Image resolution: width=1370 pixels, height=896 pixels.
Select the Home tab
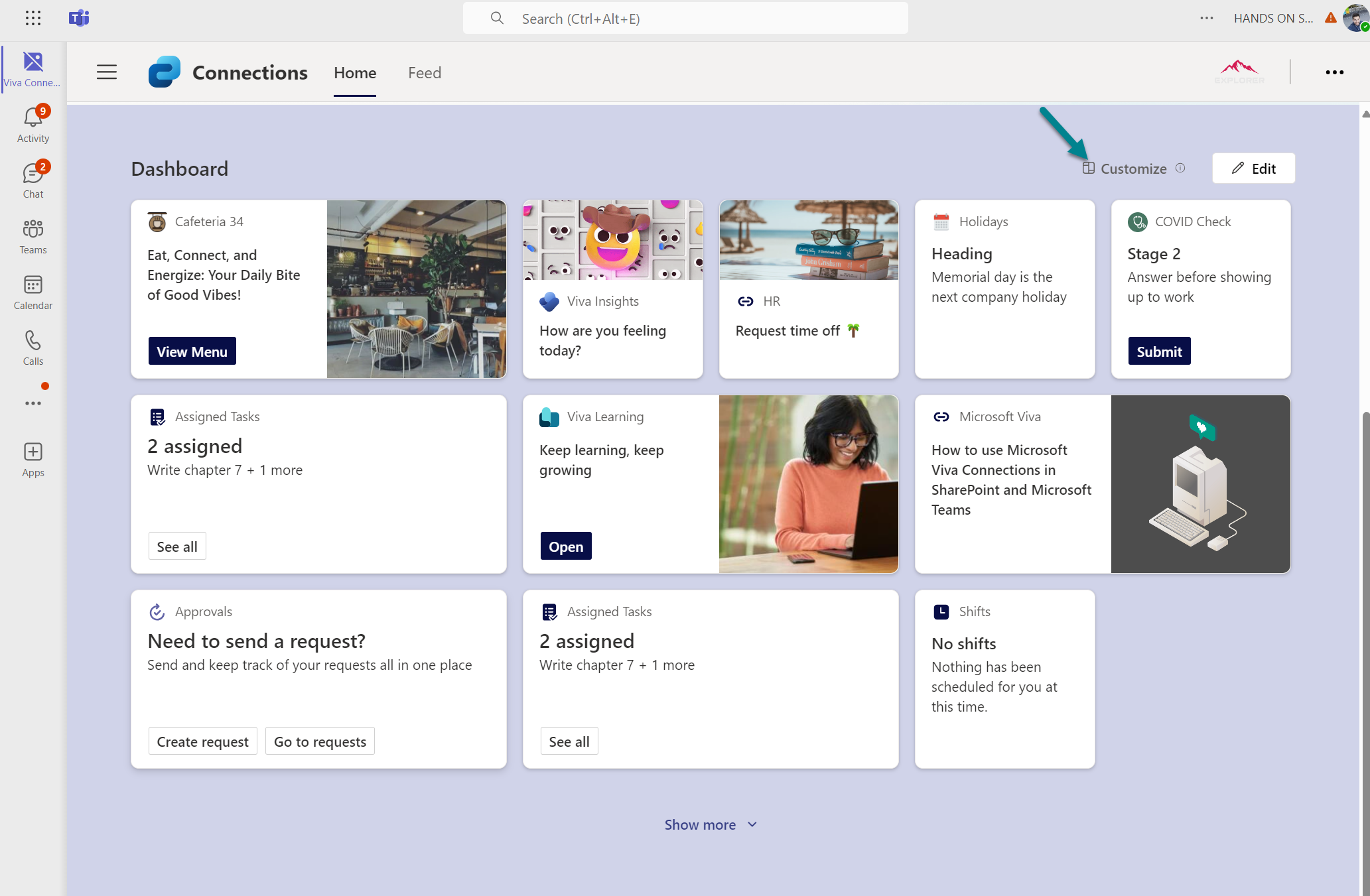click(355, 72)
